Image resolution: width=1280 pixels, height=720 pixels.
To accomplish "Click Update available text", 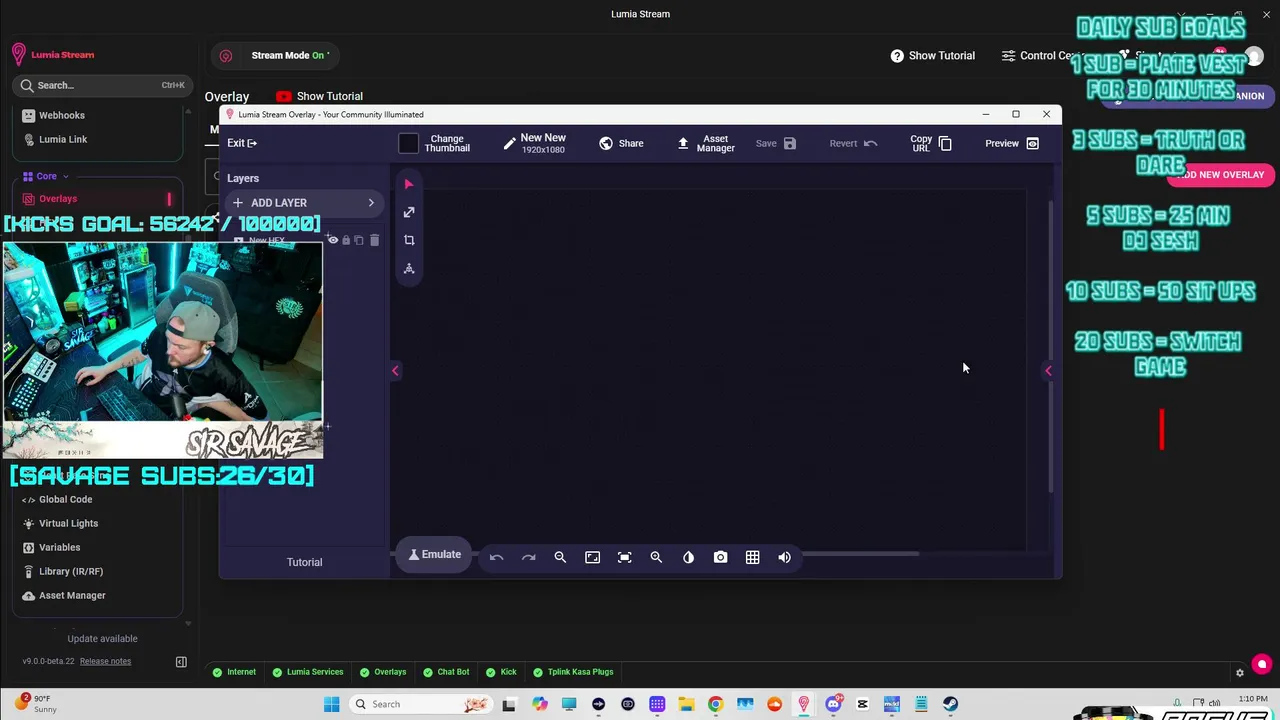I will tap(102, 639).
